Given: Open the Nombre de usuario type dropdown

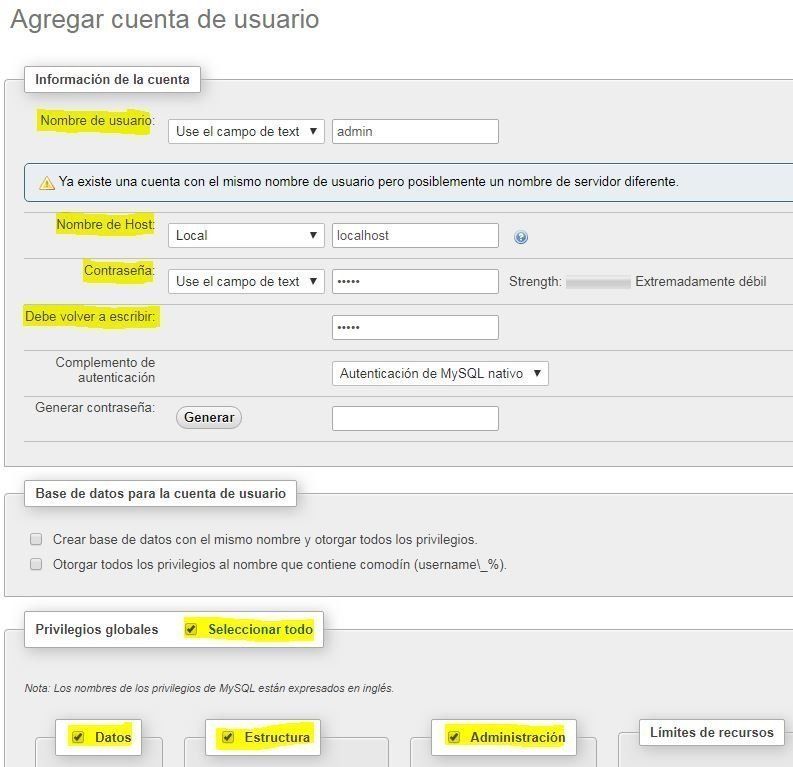Looking at the screenshot, I should 246,131.
